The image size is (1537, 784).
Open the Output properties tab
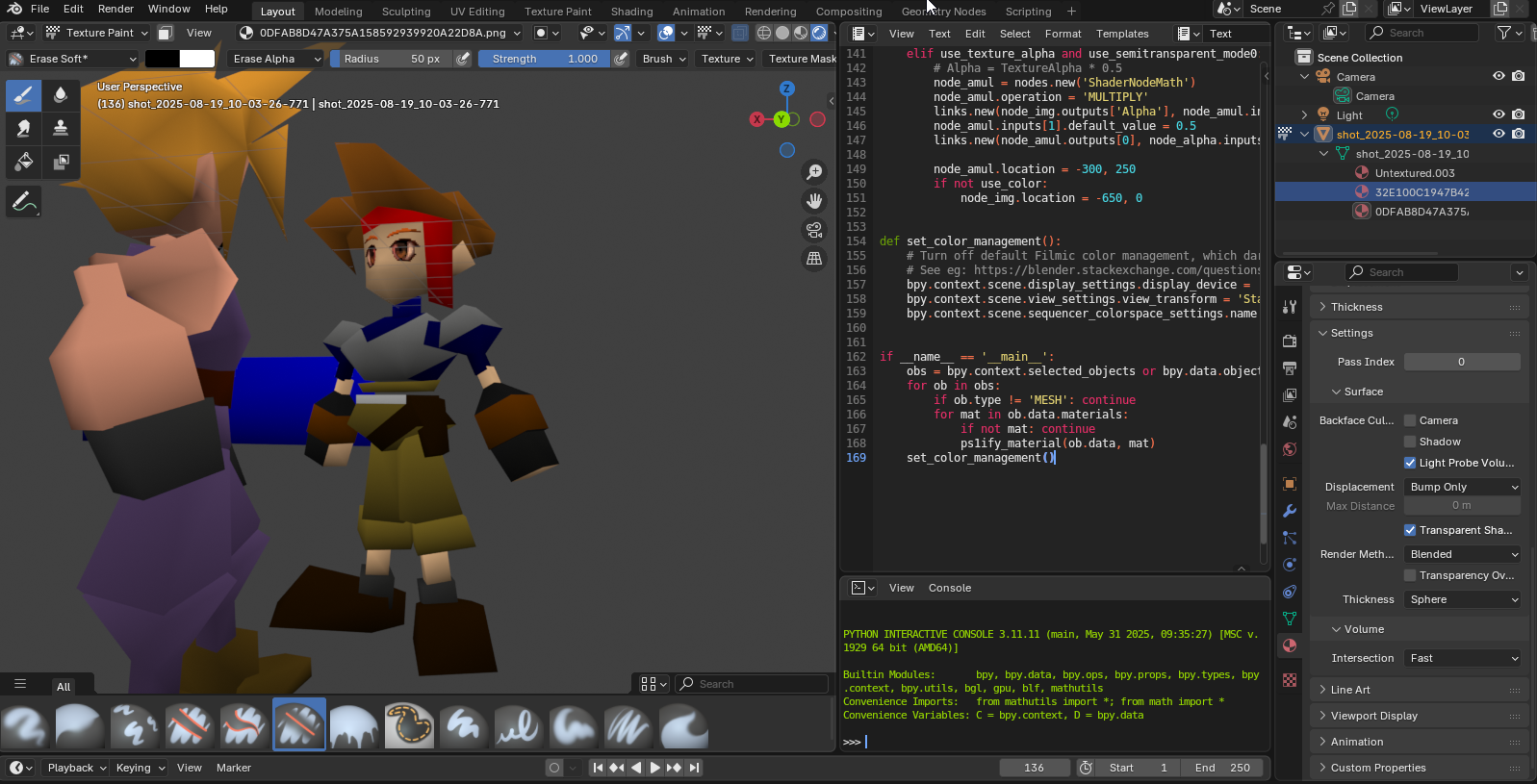pyautogui.click(x=1290, y=368)
